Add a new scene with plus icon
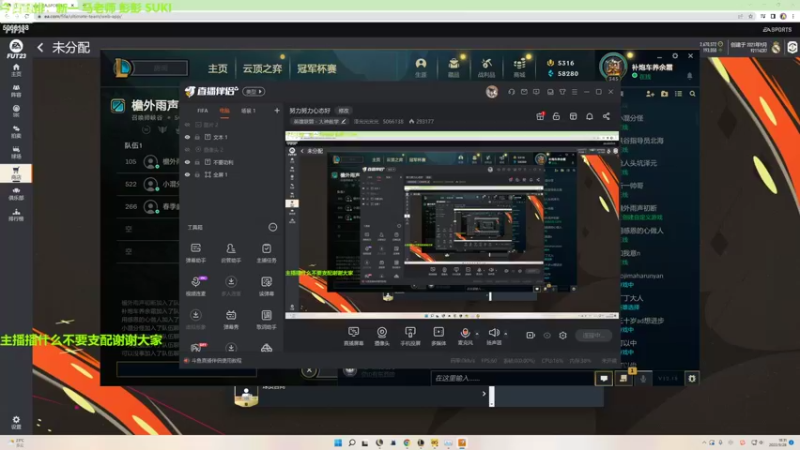800x450 pixels. coord(277,111)
